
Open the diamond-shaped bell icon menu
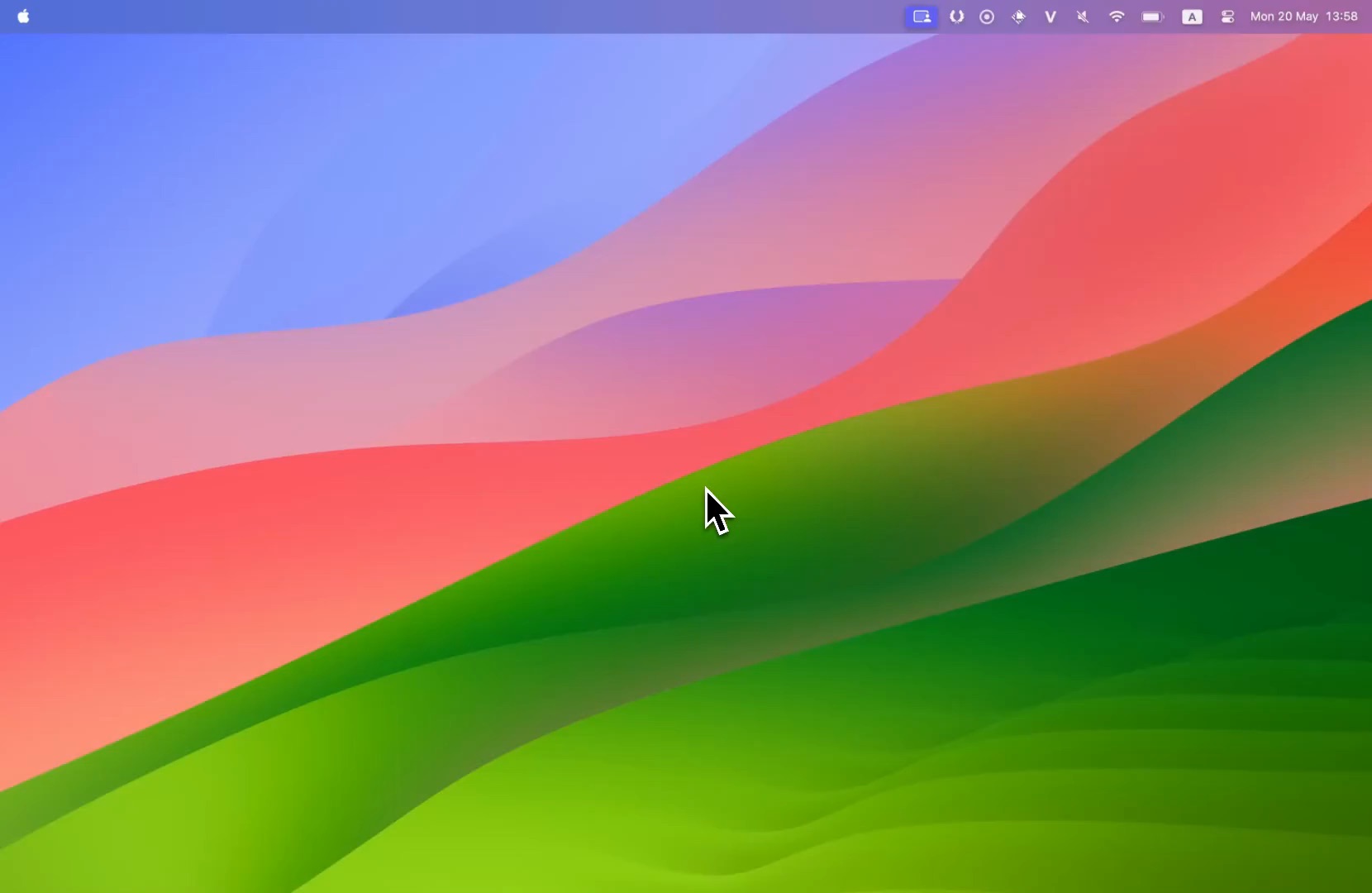tap(1018, 17)
